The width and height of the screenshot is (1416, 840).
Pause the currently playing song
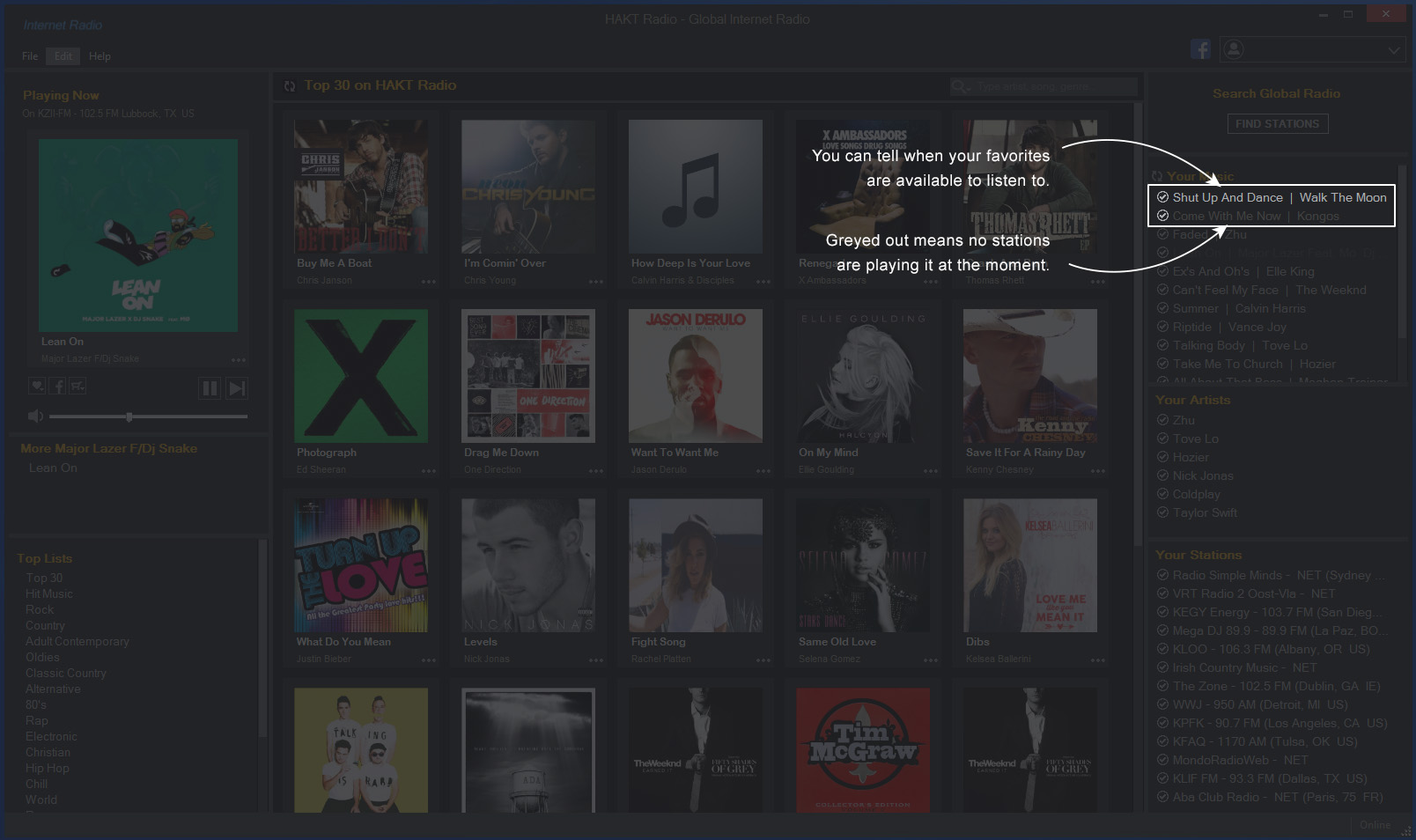tap(210, 388)
